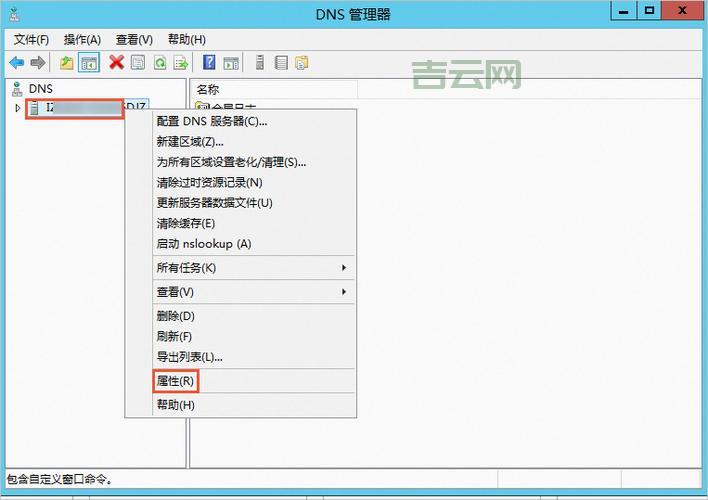Click the blue Back arrow in toolbar

click(x=17, y=62)
